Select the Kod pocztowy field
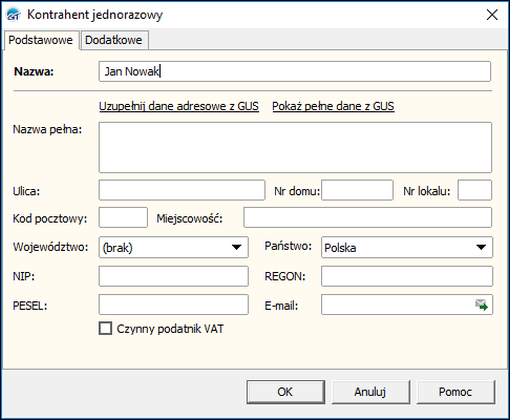 coord(123,218)
